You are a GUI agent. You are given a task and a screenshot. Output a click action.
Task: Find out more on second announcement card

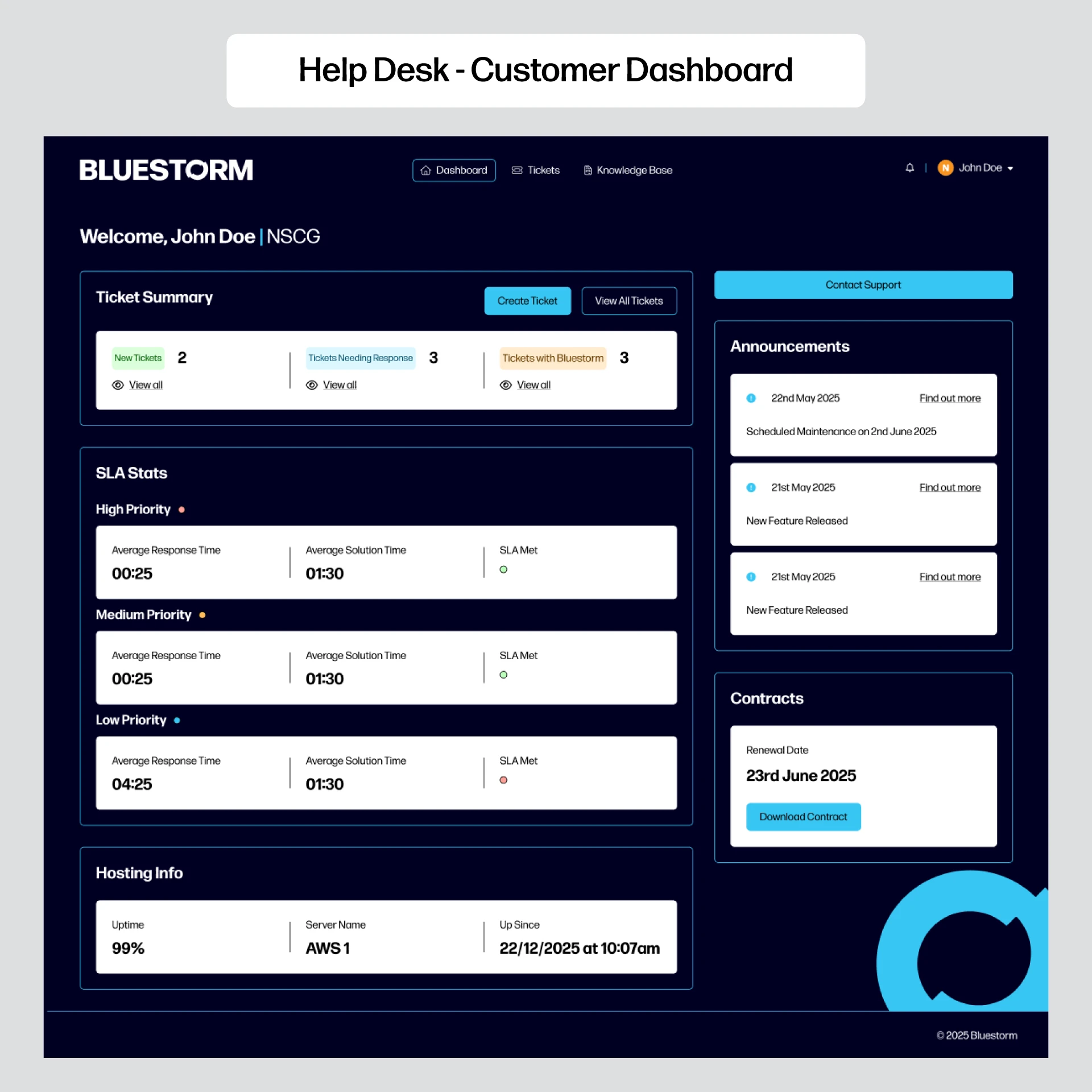pos(950,487)
